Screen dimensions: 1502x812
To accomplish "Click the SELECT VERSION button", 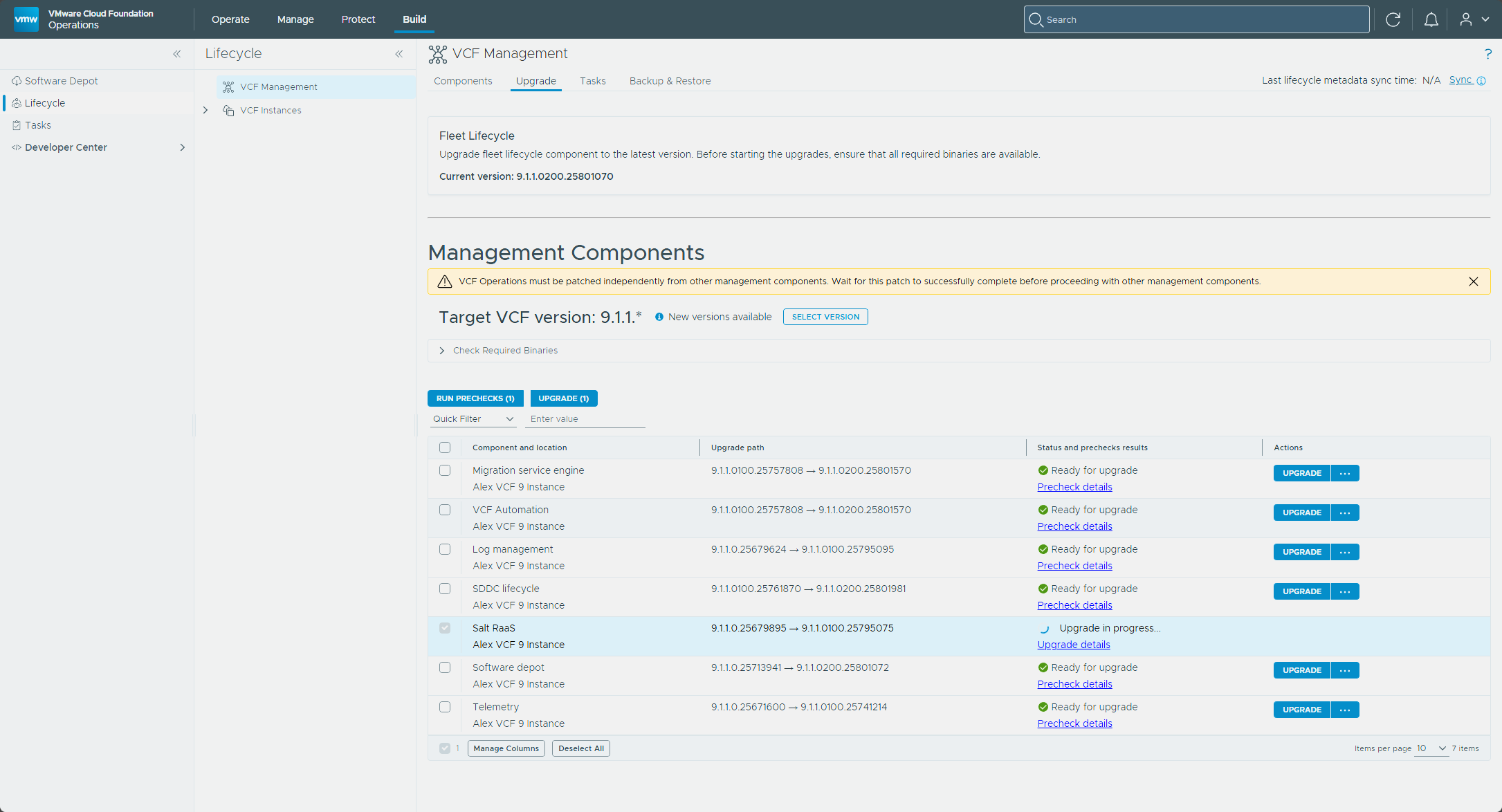I will (825, 317).
